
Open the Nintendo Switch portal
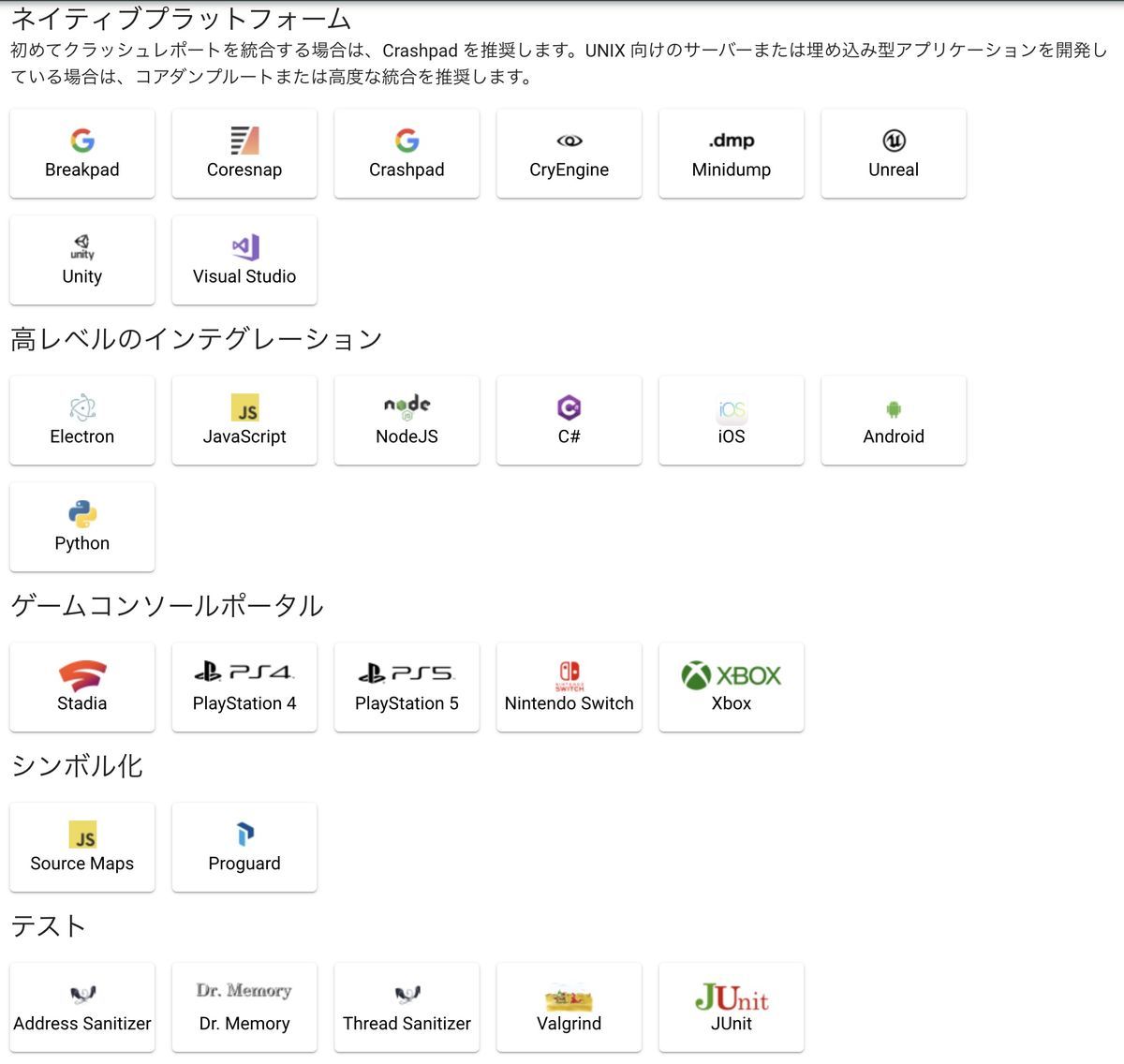pyautogui.click(x=569, y=687)
